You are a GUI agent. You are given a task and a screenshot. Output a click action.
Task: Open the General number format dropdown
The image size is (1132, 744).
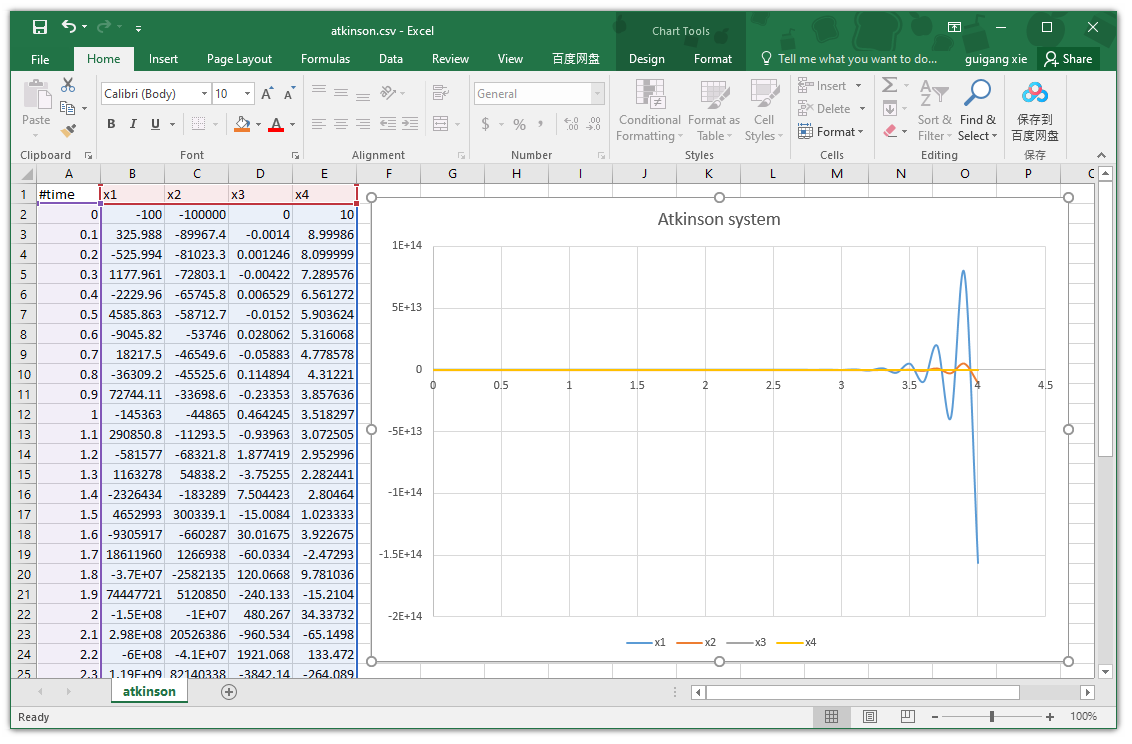598,94
